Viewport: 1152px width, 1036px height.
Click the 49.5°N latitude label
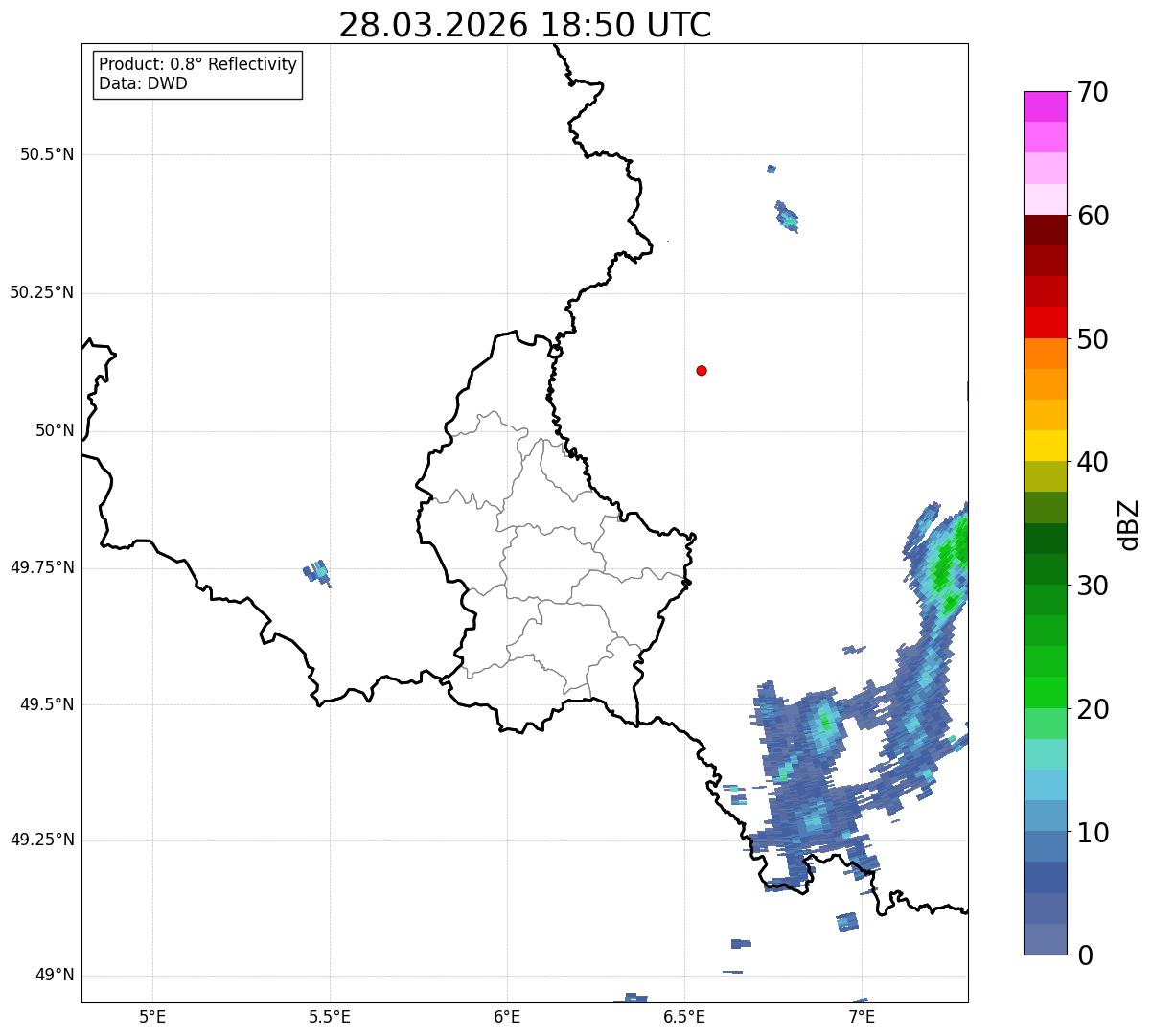pos(47,704)
